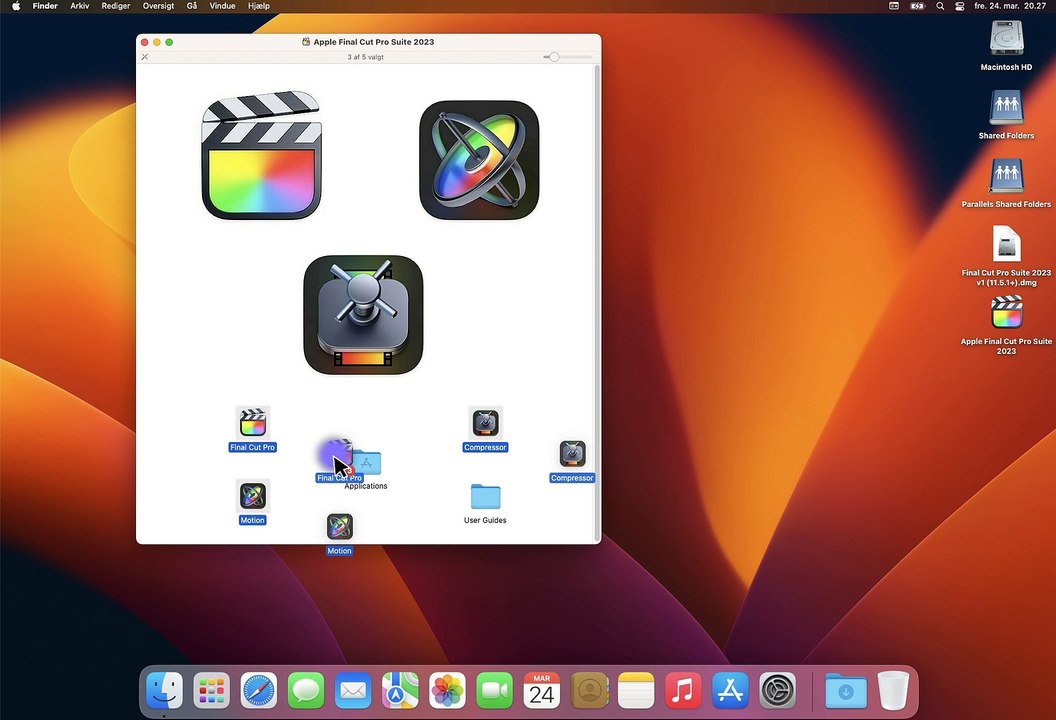Open the Vindue menu
This screenshot has height=720, width=1056.
coord(222,6)
